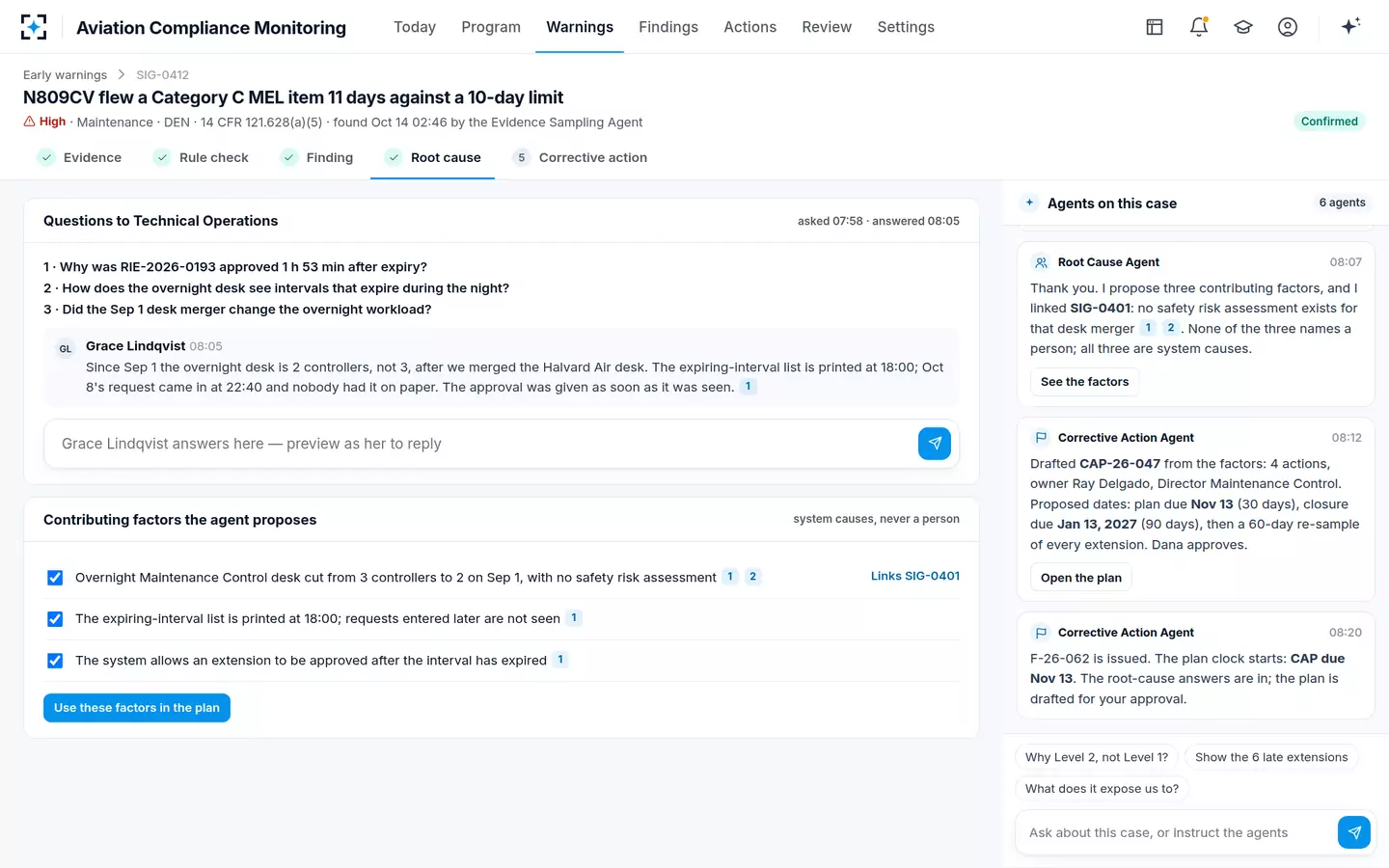Click What does it expose us to? suggestion
This screenshot has height=868, width=1389.
(1102, 788)
